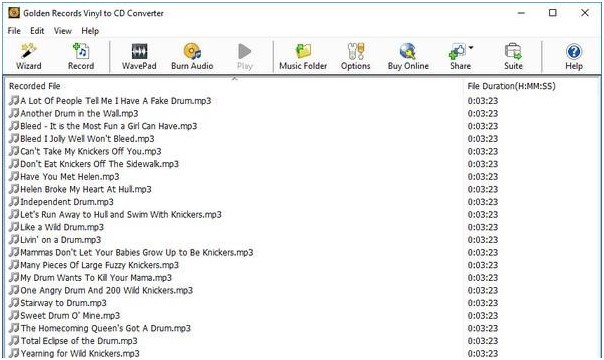Image resolution: width=604 pixels, height=360 pixels.
Task: Open the File menu
Action: tap(14, 31)
